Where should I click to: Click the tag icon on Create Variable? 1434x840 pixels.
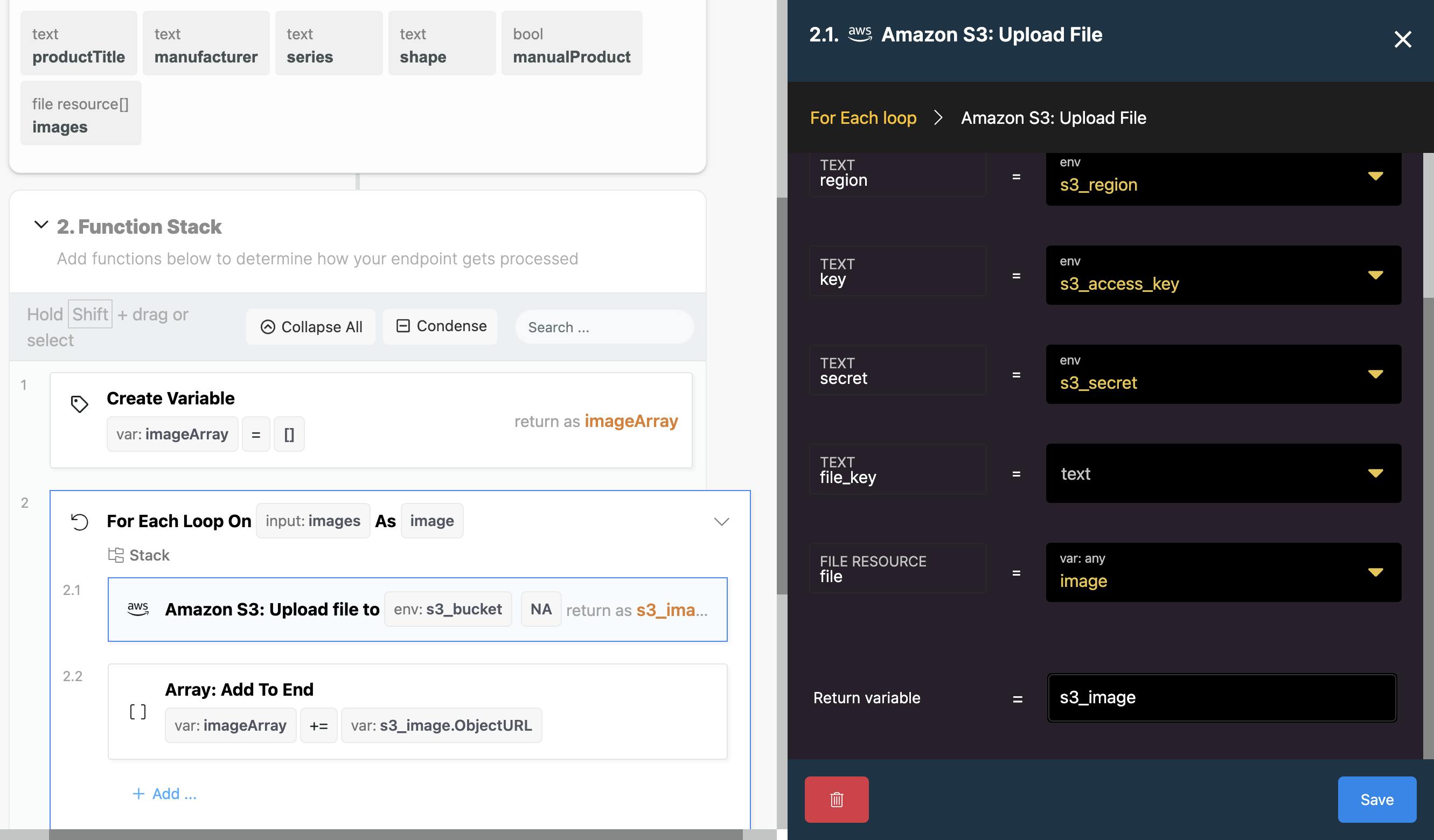[79, 404]
